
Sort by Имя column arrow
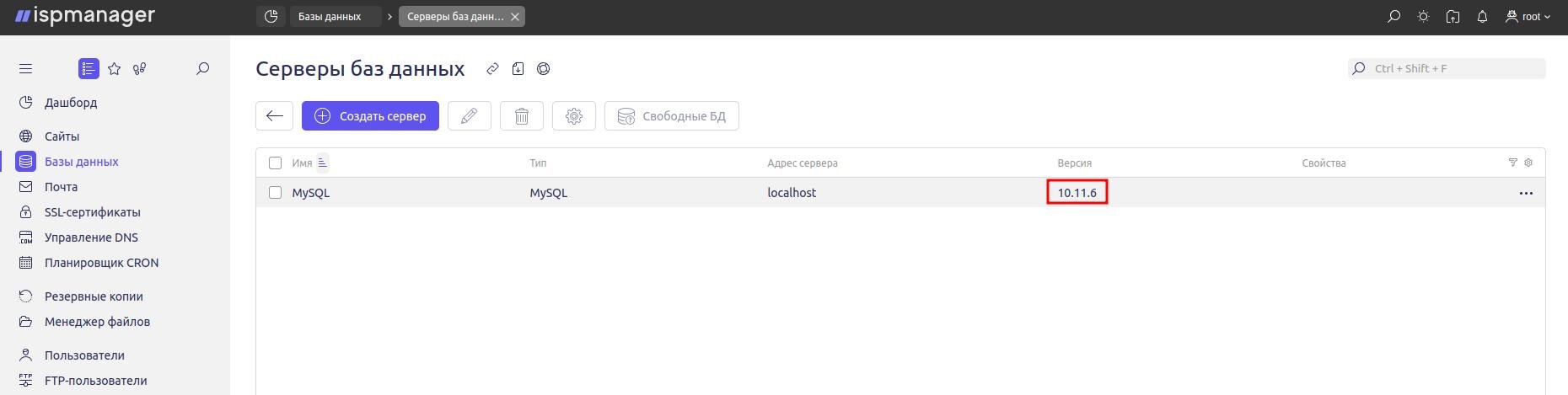point(322,163)
